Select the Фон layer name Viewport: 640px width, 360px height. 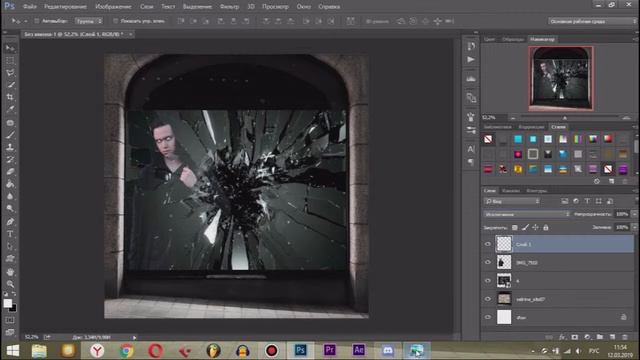(521, 318)
